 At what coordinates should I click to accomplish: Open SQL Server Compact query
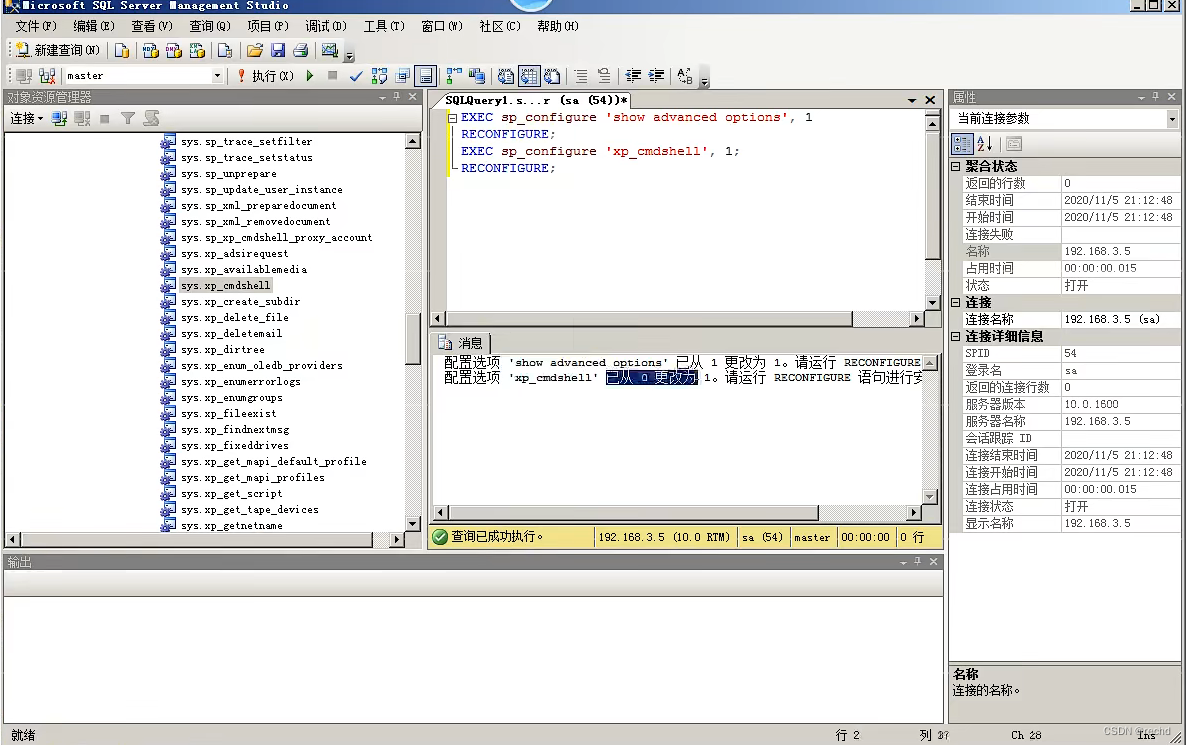click(225, 51)
